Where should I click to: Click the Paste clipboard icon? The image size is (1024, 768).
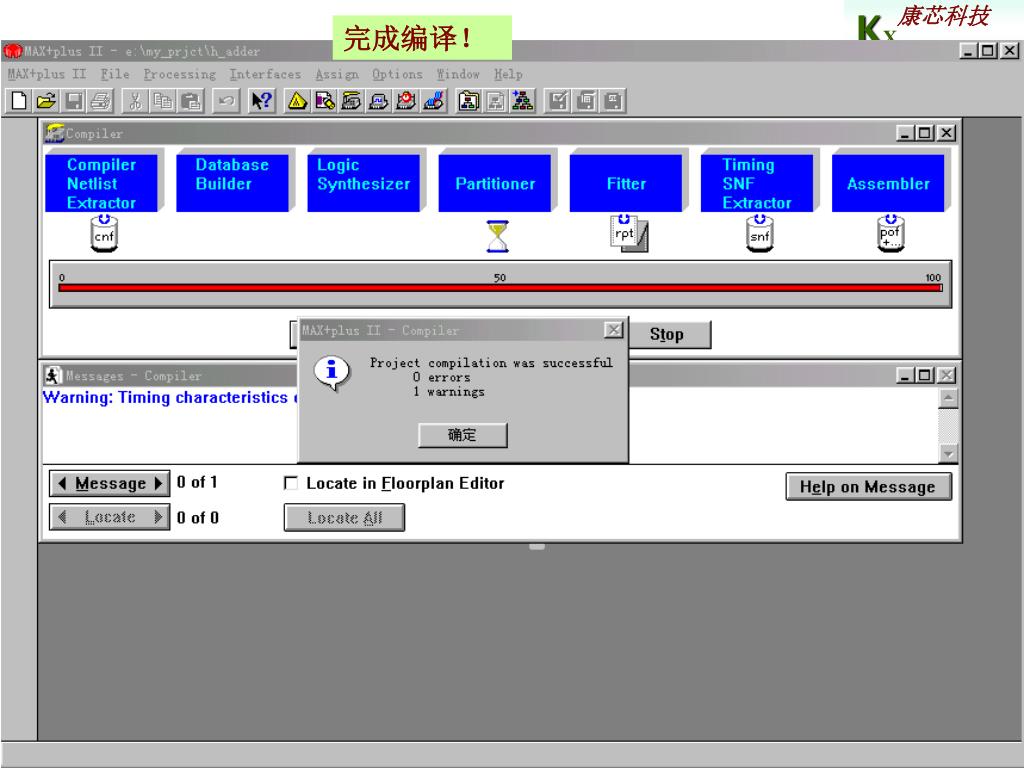click(190, 101)
